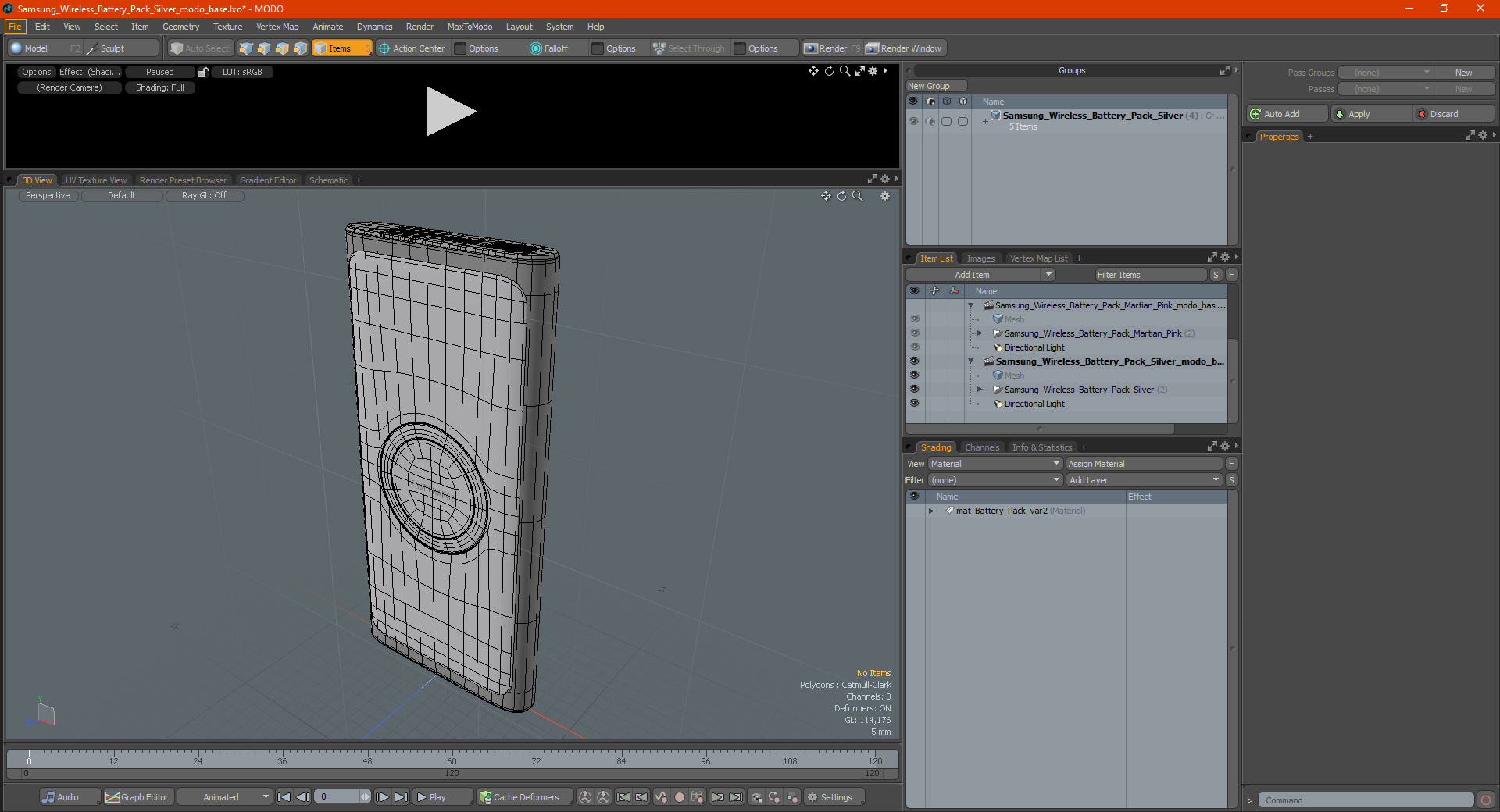Toggle the lock icon in the preview panel
Viewport: 1500px width, 812px height.
[x=203, y=72]
